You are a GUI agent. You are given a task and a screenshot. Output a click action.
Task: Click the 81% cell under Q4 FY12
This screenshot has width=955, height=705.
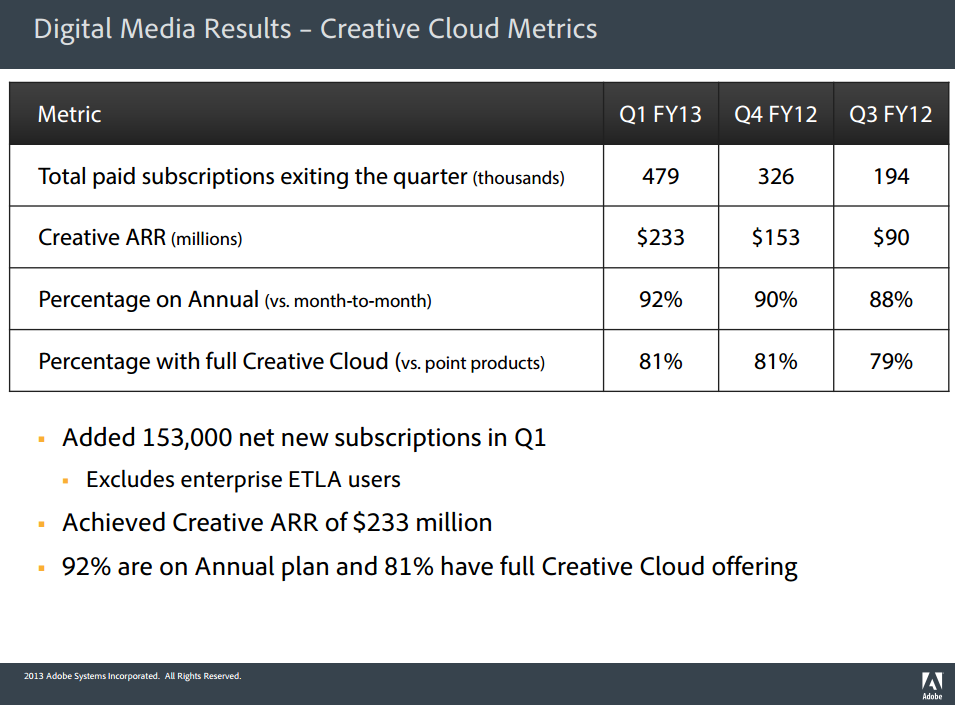[775, 362]
